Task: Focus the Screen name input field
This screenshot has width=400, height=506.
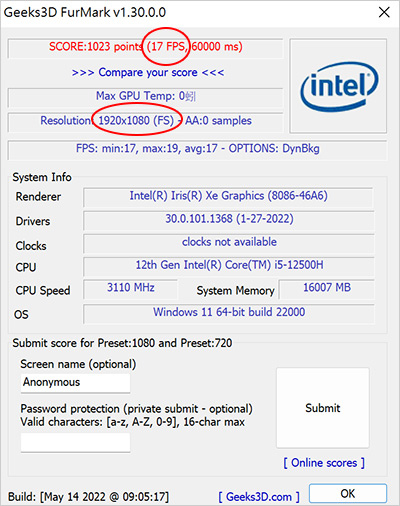Action: tap(75, 383)
